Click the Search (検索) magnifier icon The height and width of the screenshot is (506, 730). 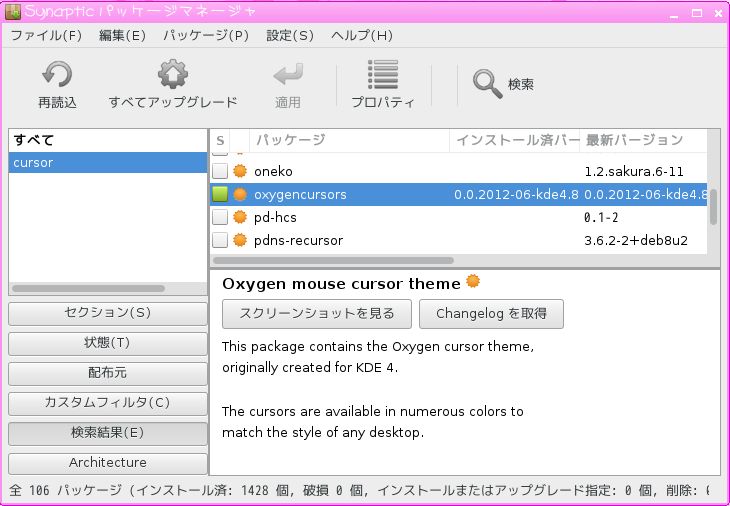point(487,84)
